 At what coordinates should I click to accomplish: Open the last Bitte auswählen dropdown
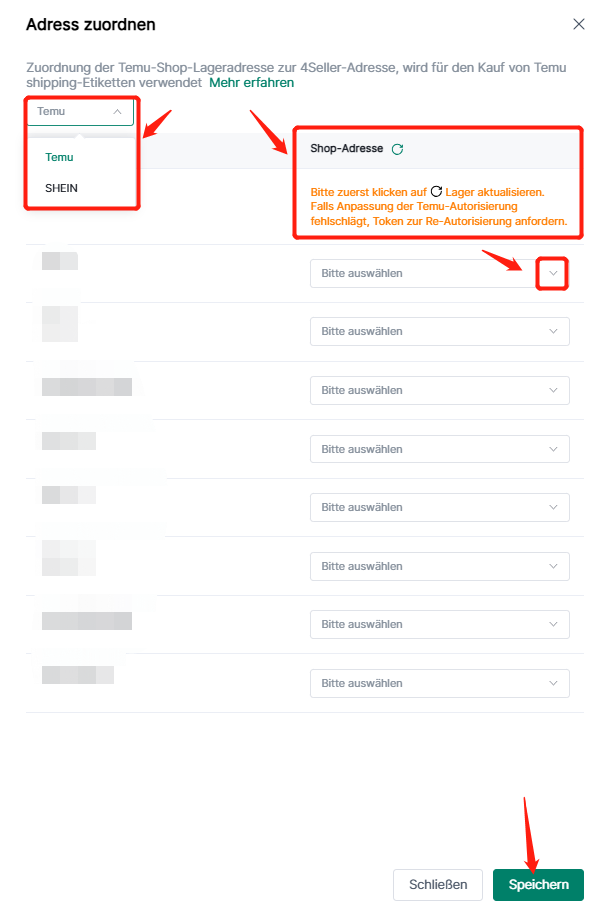point(439,684)
